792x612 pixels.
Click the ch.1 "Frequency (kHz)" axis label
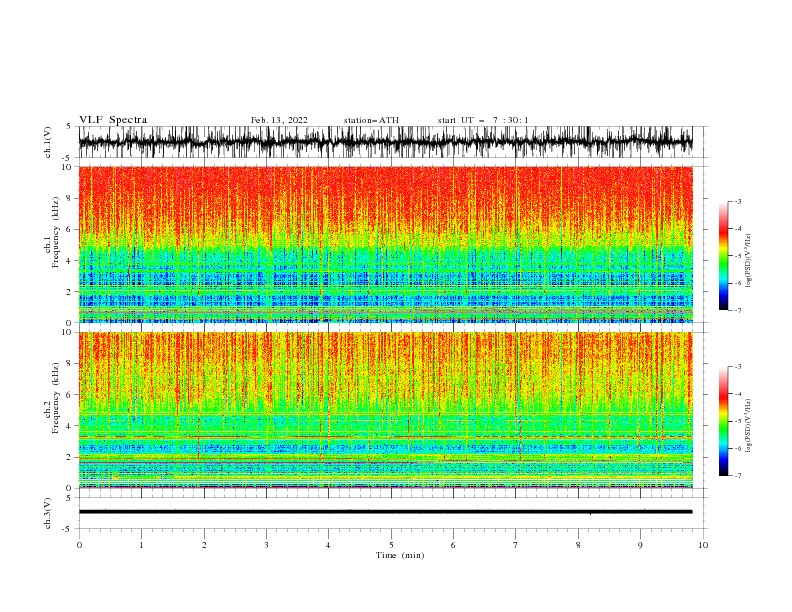56,233
